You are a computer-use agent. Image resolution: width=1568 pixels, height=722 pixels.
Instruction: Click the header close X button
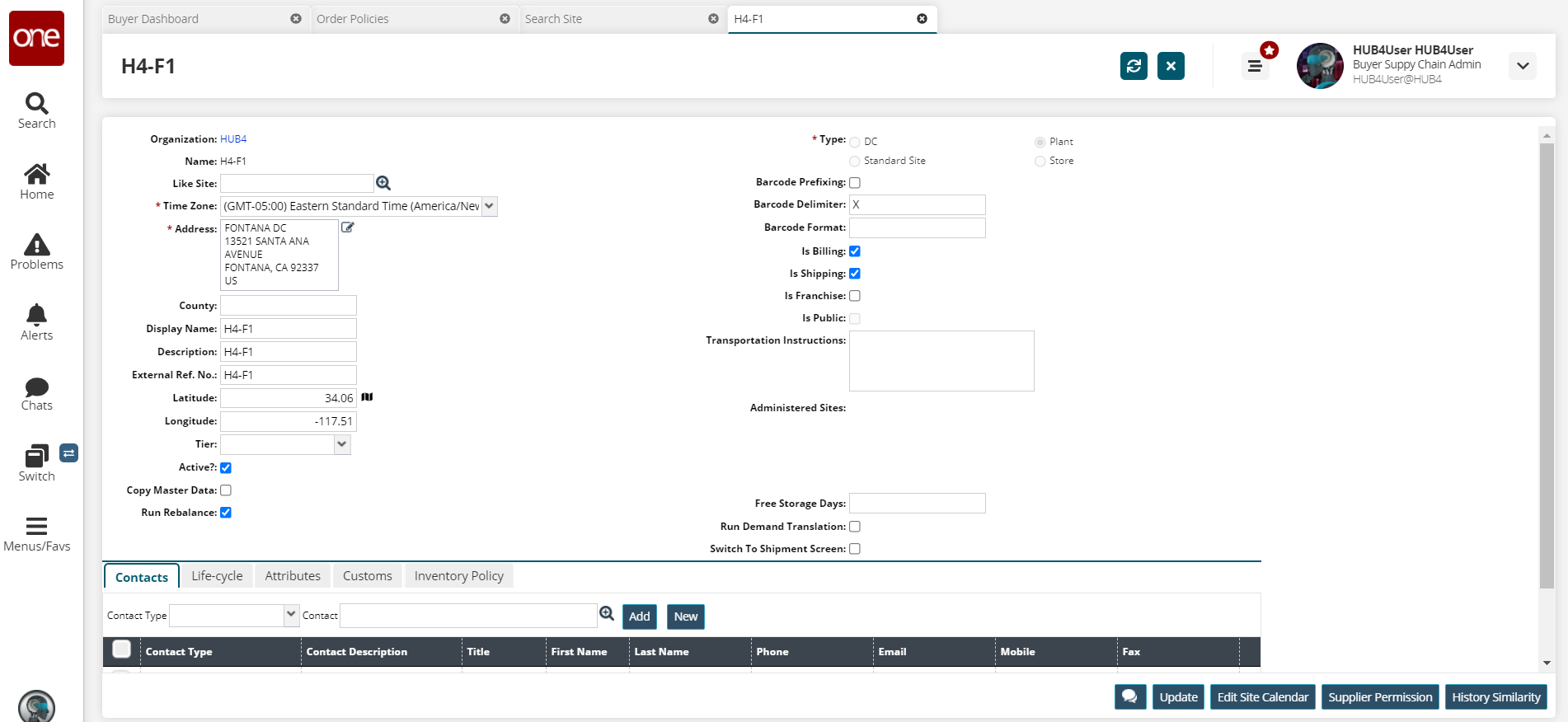1171,66
